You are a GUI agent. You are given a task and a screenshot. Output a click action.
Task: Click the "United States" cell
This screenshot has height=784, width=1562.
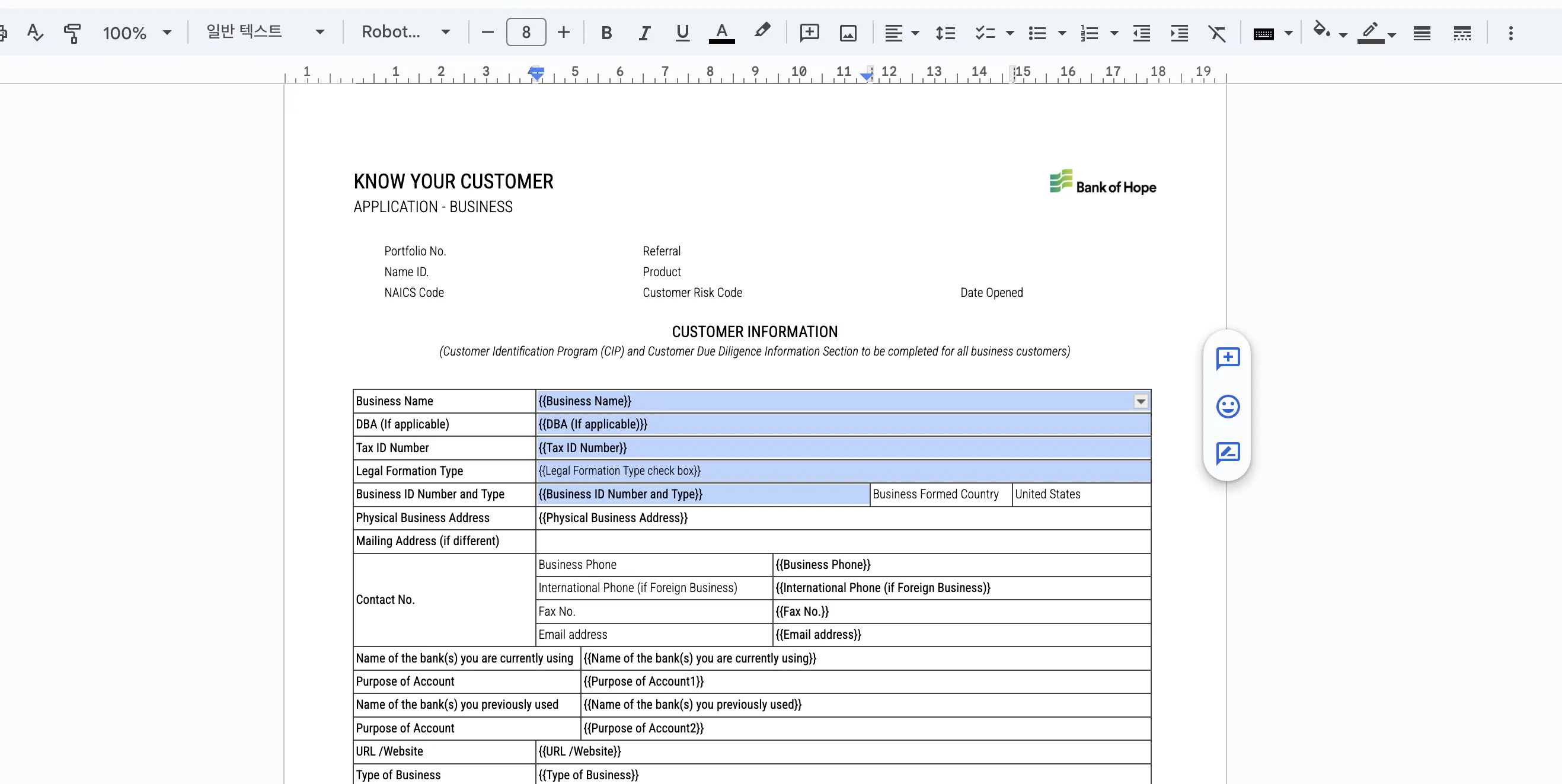point(1081,495)
